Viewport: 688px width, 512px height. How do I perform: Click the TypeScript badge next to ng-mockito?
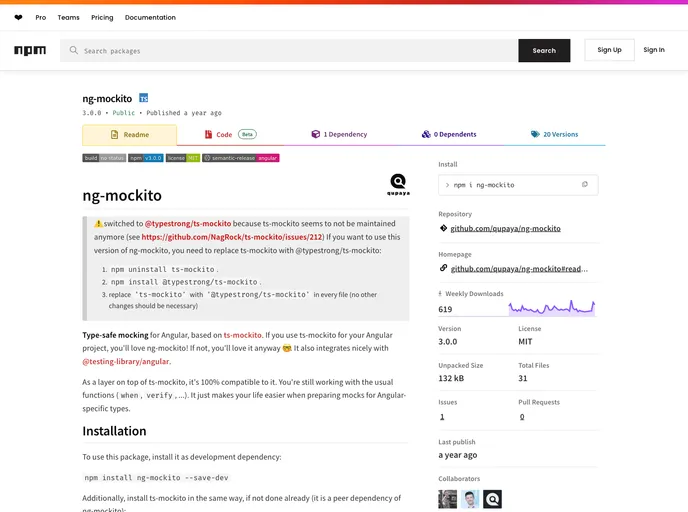(x=143, y=98)
